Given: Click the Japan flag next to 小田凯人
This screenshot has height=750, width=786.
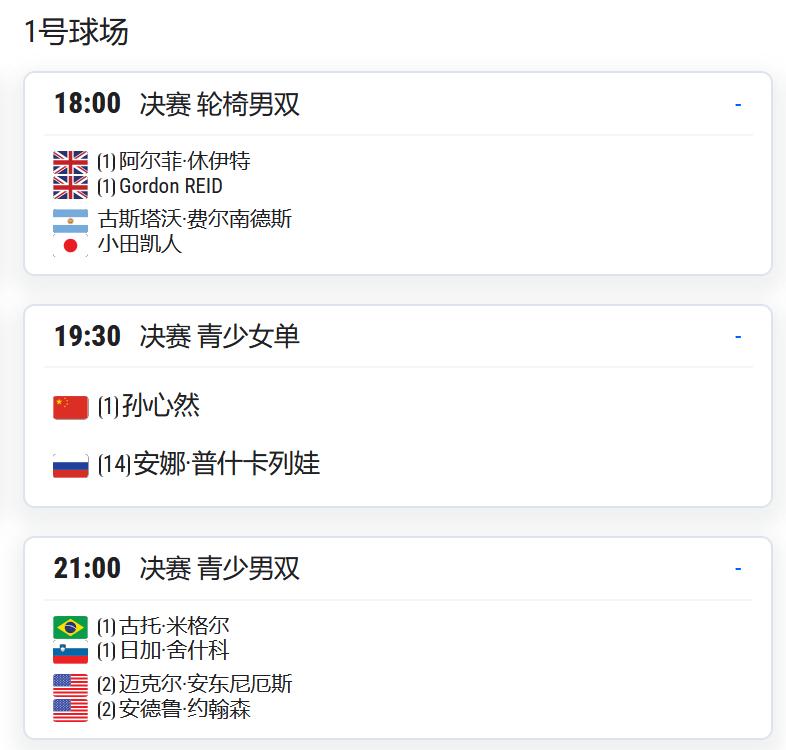Looking at the screenshot, I should (70, 246).
